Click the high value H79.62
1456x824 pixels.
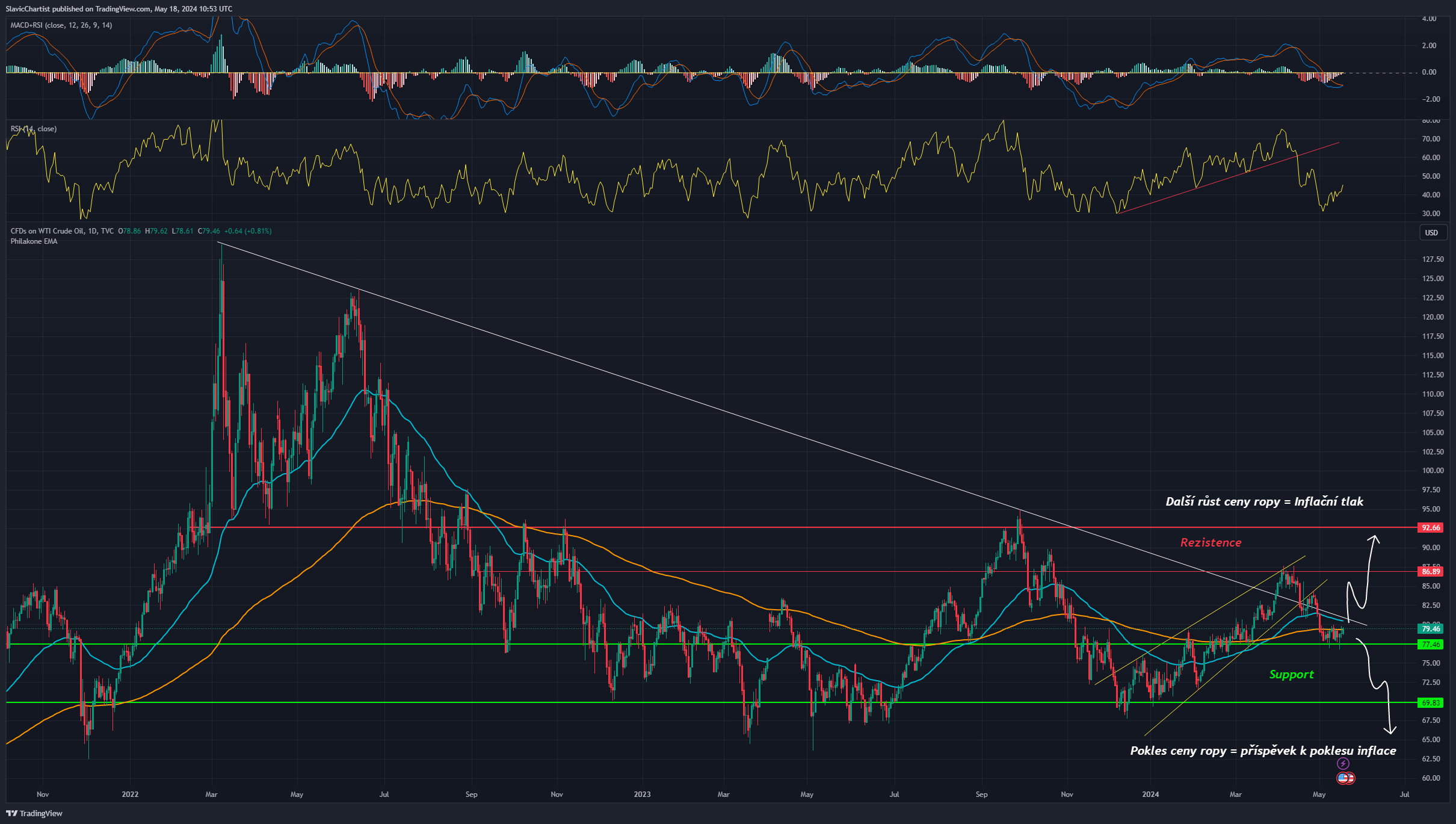point(156,231)
